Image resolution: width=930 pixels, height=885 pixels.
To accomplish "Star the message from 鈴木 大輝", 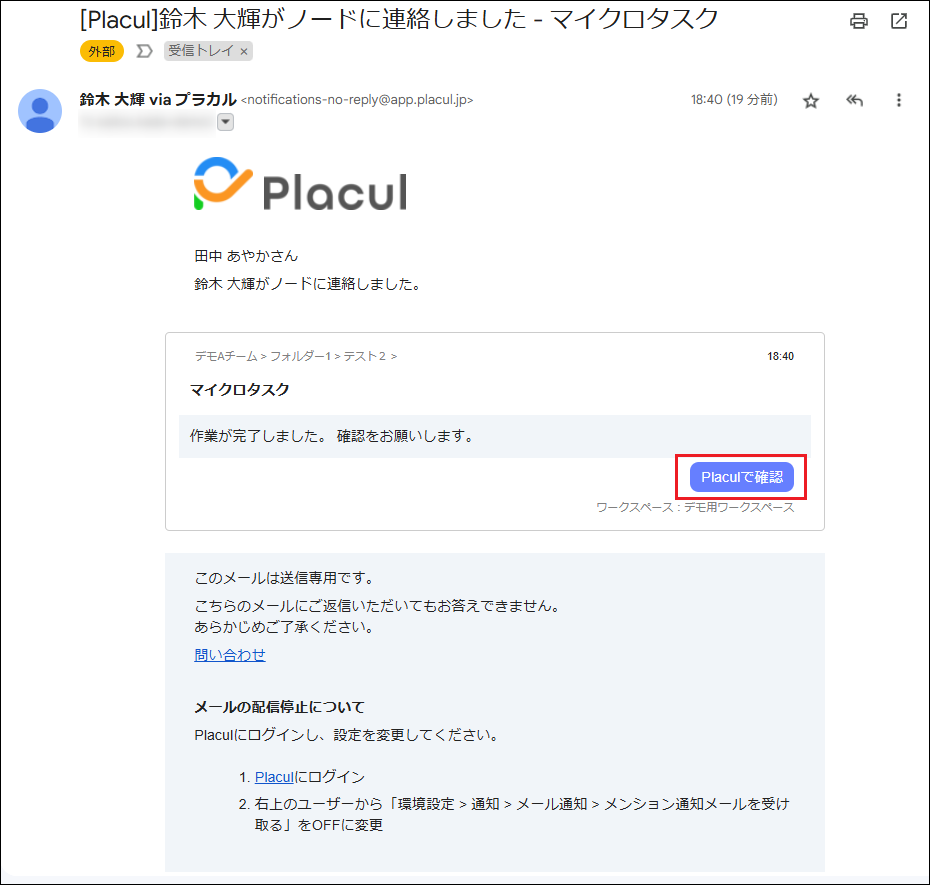I will tap(810, 101).
